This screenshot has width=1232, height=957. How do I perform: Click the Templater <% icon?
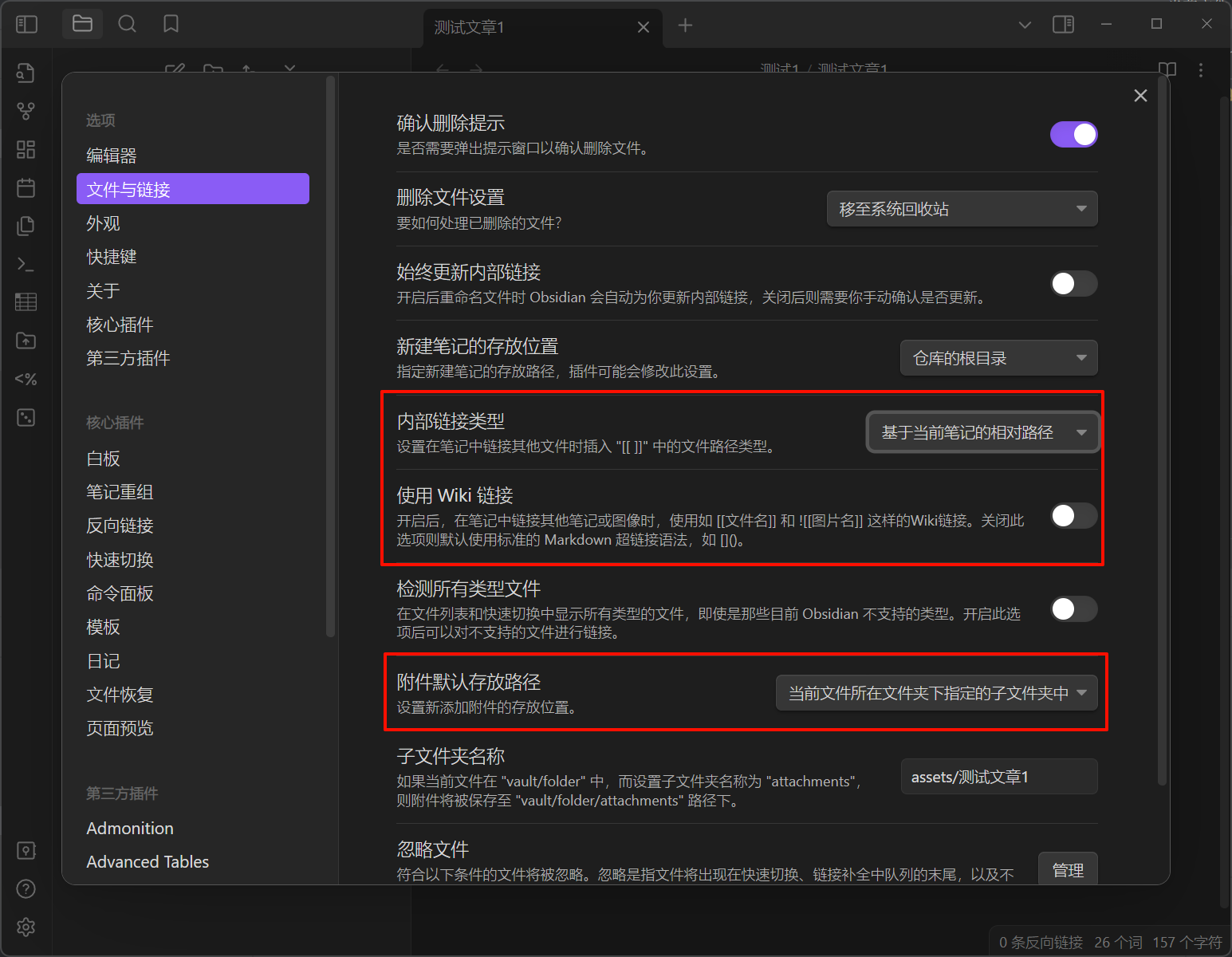[26, 379]
